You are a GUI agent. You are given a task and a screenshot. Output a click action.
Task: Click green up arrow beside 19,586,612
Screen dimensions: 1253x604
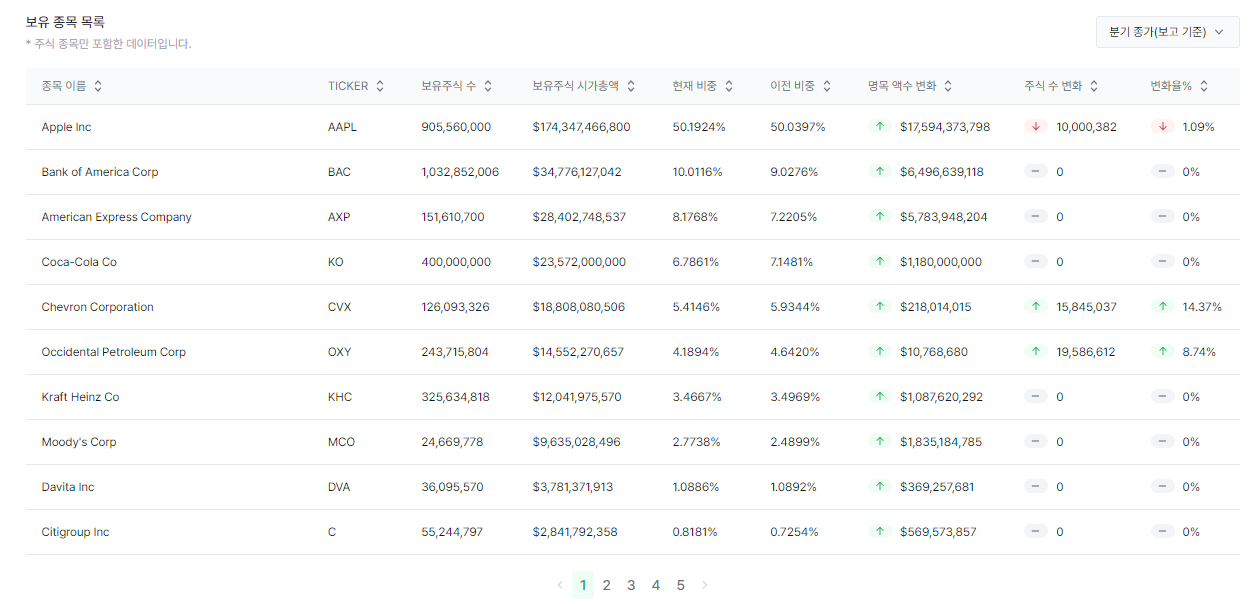click(x=1036, y=352)
